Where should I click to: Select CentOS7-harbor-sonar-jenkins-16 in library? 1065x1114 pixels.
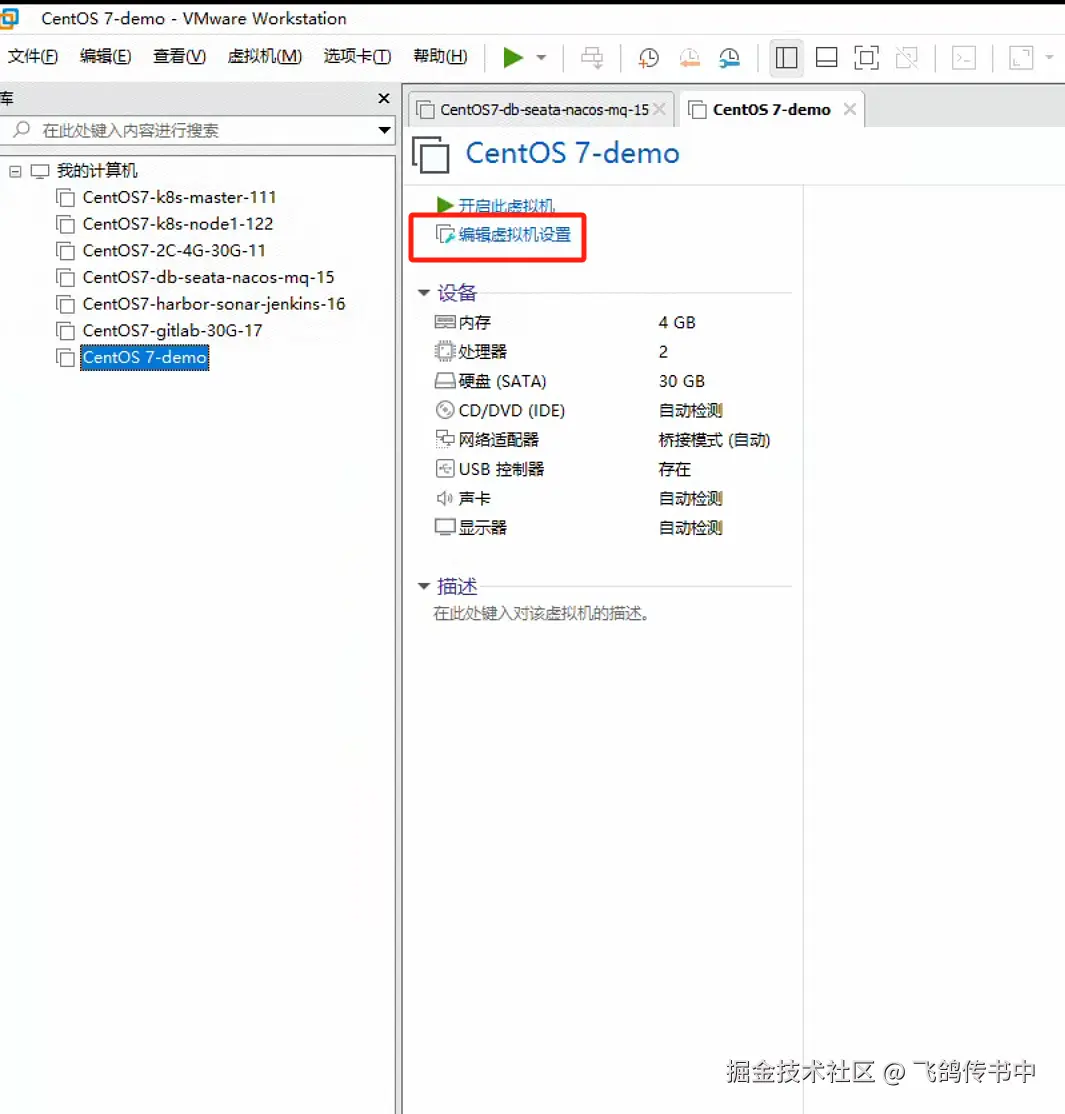214,303
